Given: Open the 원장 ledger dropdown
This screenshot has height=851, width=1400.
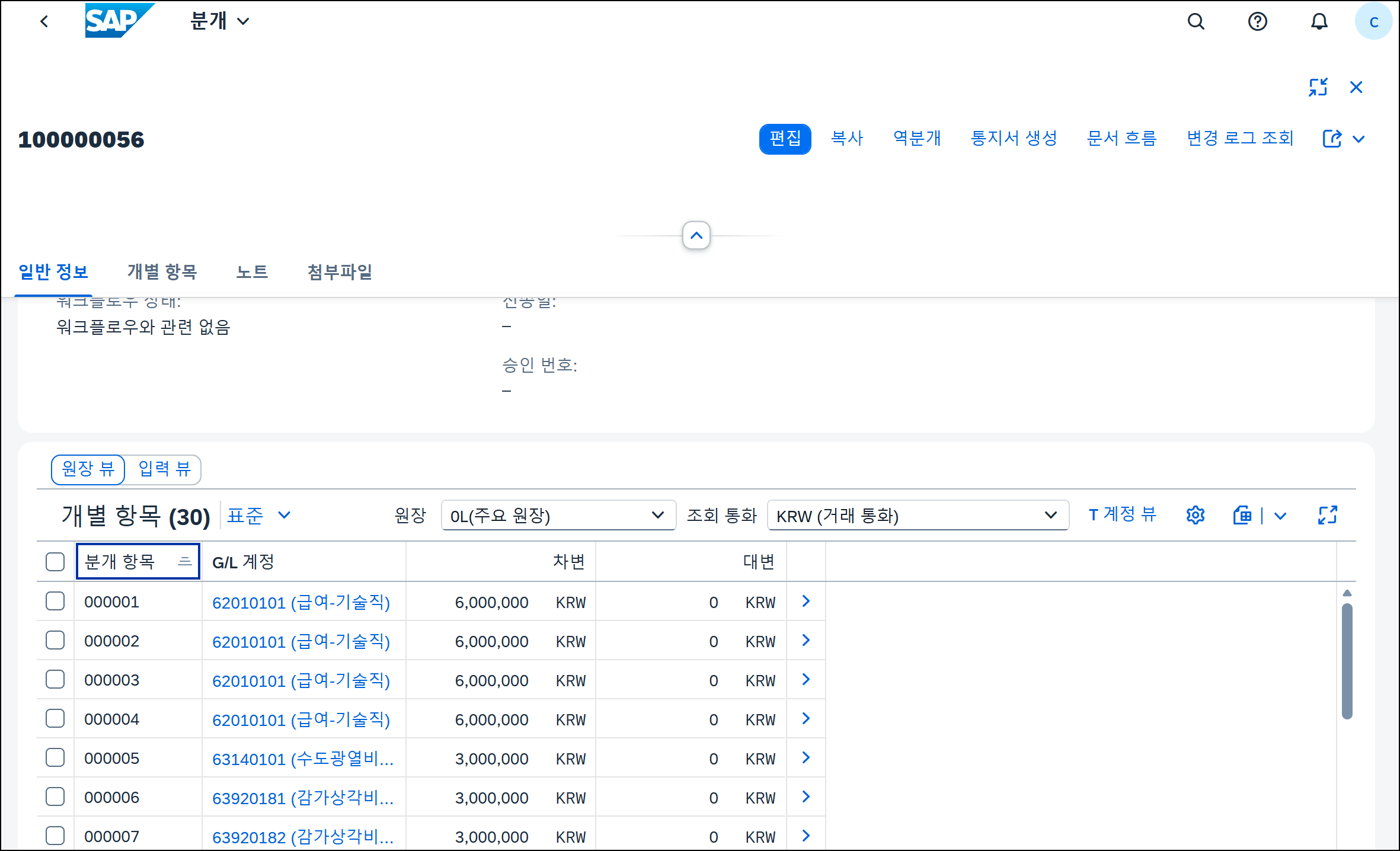Looking at the screenshot, I should [558, 515].
